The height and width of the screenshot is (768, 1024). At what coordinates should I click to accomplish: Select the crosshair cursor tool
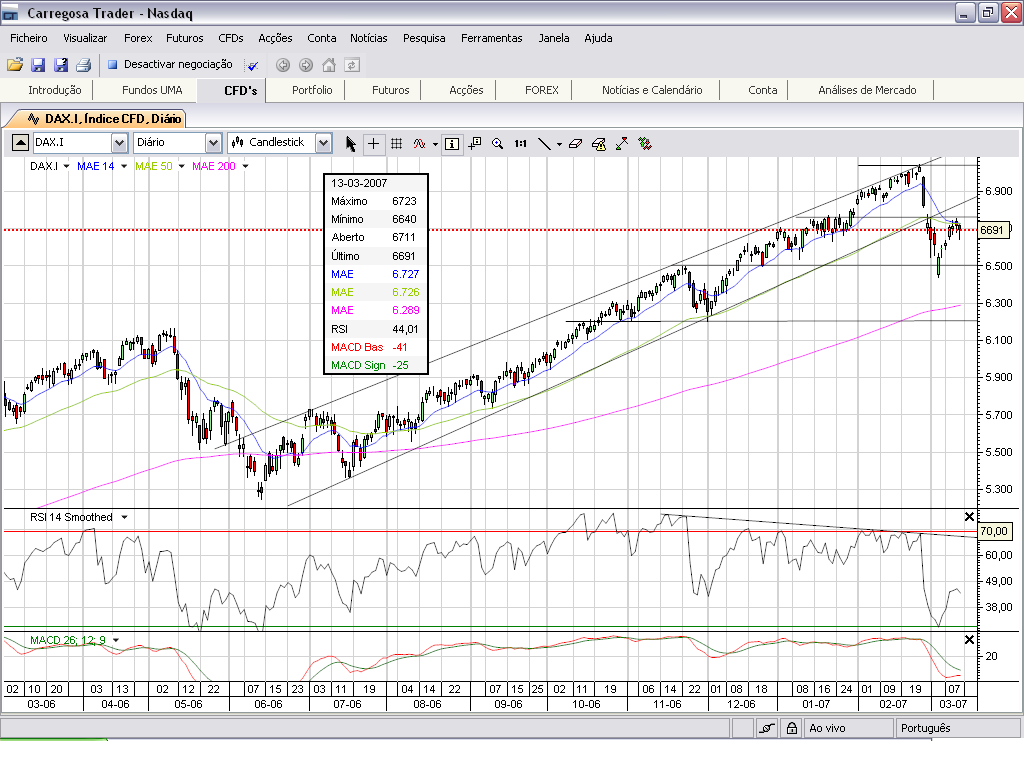point(374,144)
